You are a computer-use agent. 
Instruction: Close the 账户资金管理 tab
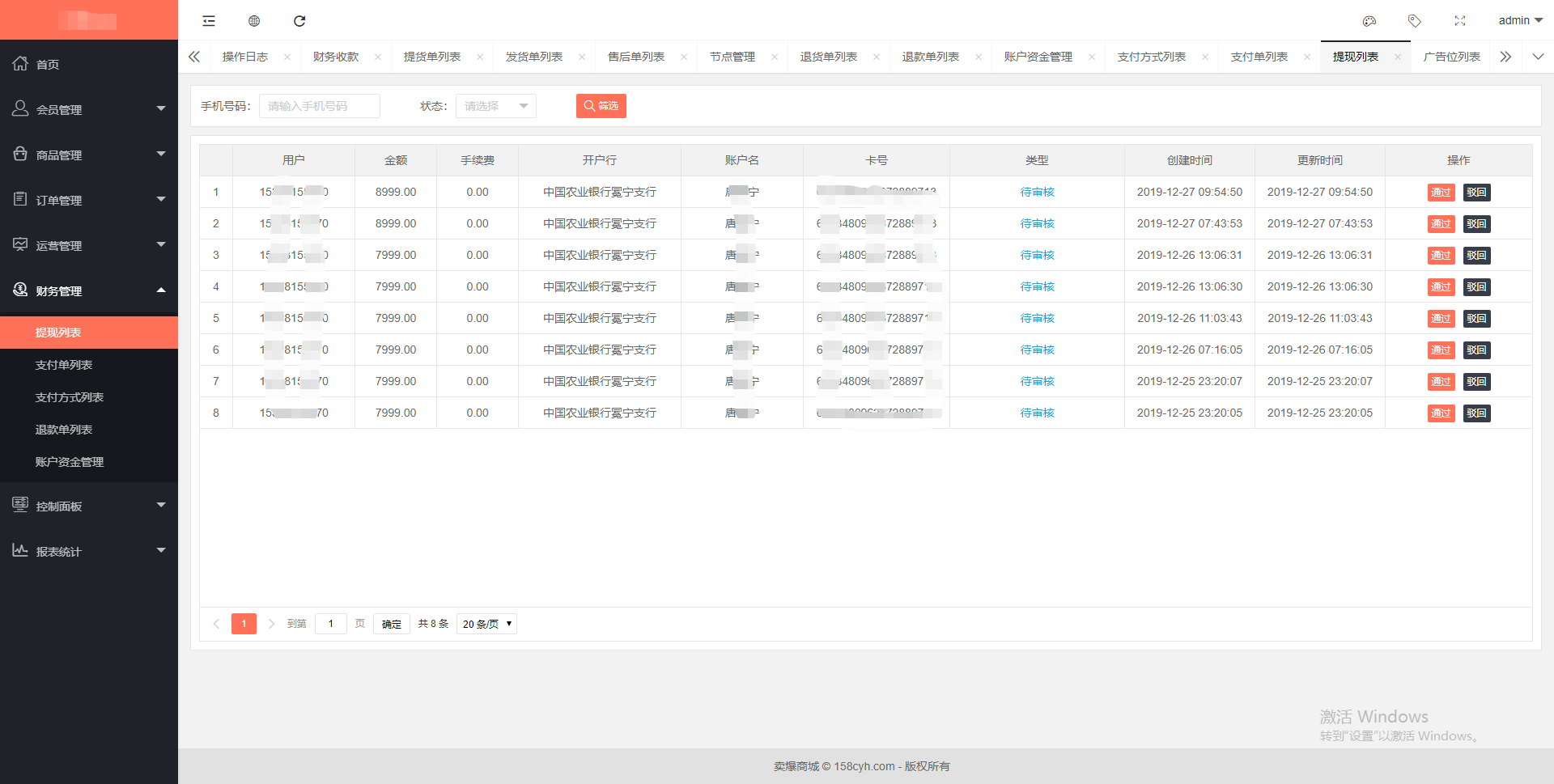tap(1092, 57)
